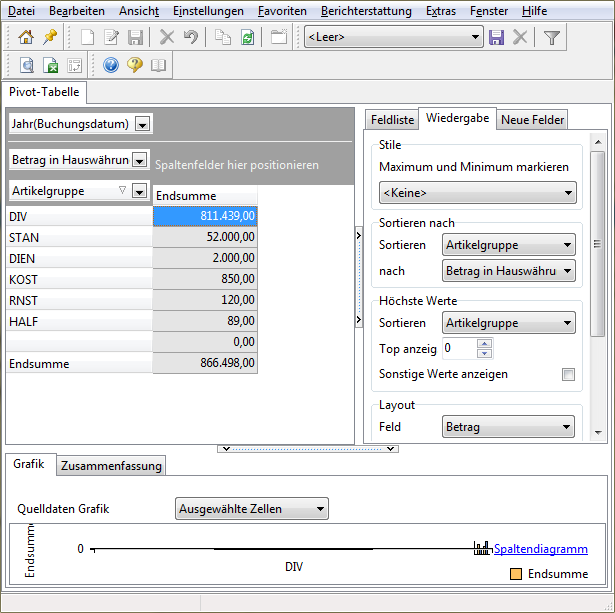Click the gray Save floppy disk icon
Viewport: 615px width, 613px height.
click(x=135, y=37)
